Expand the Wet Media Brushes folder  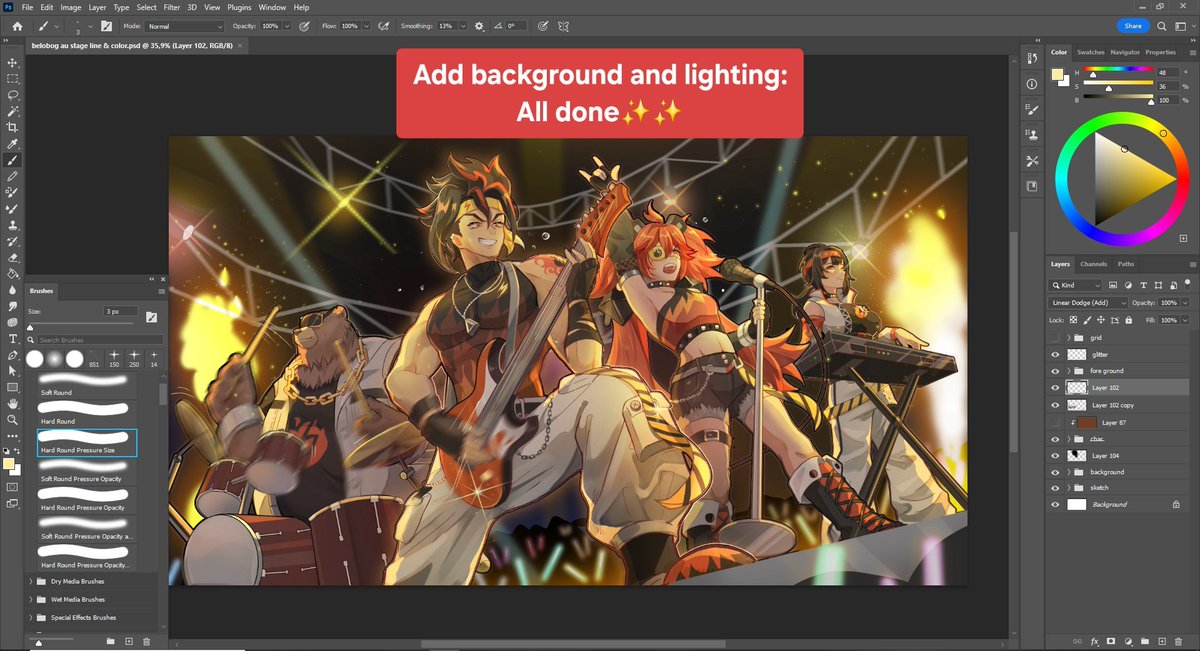(29, 599)
